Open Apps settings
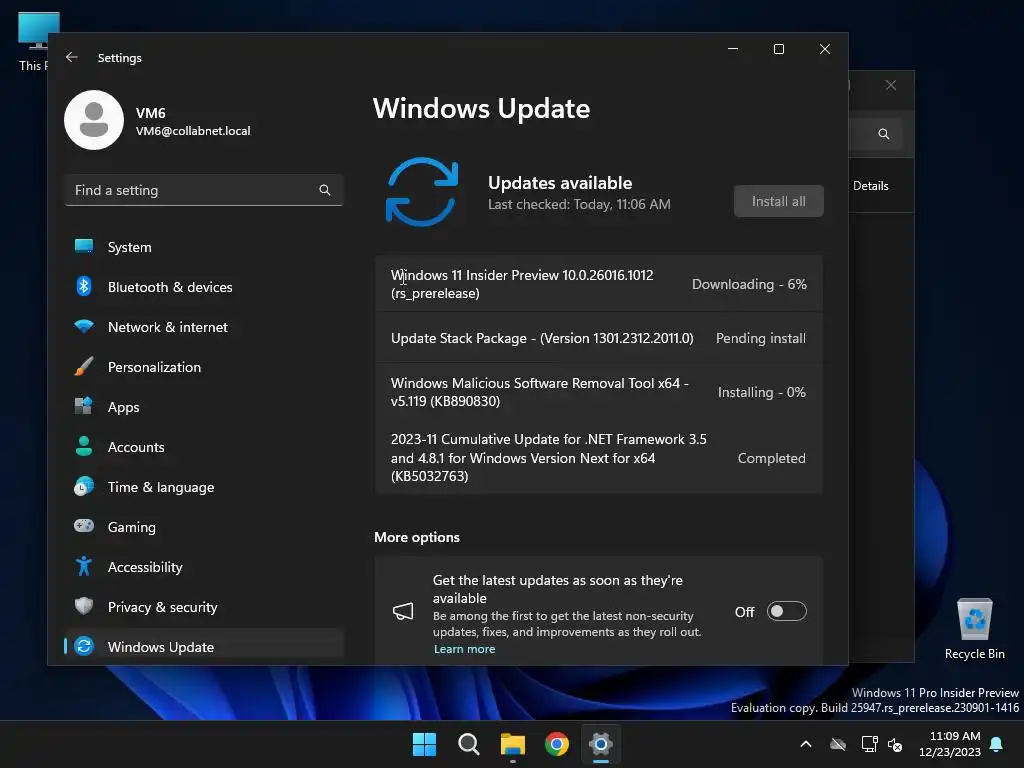This screenshot has width=1024, height=768. point(204,407)
